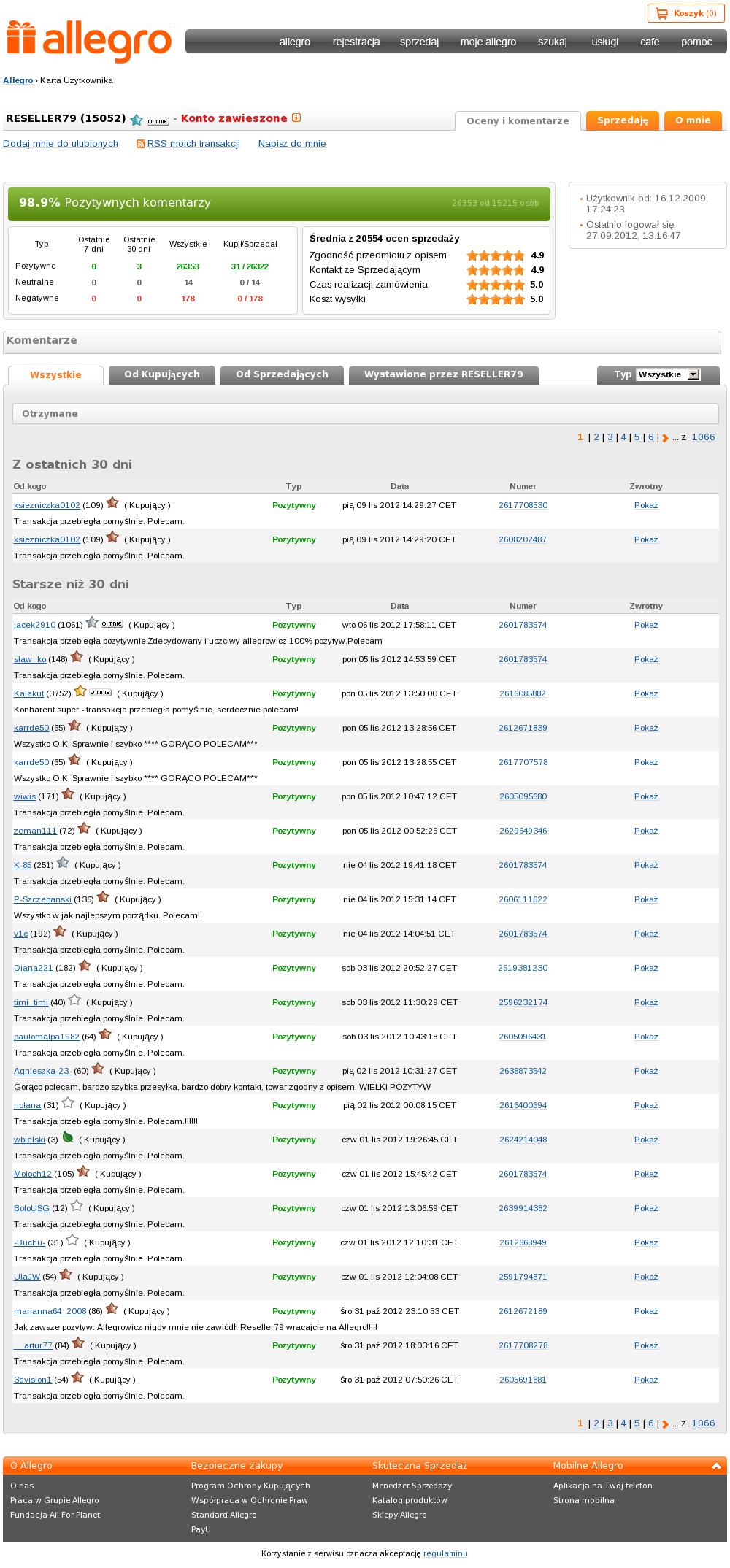Open the cafe menu item

pyautogui.click(x=650, y=42)
